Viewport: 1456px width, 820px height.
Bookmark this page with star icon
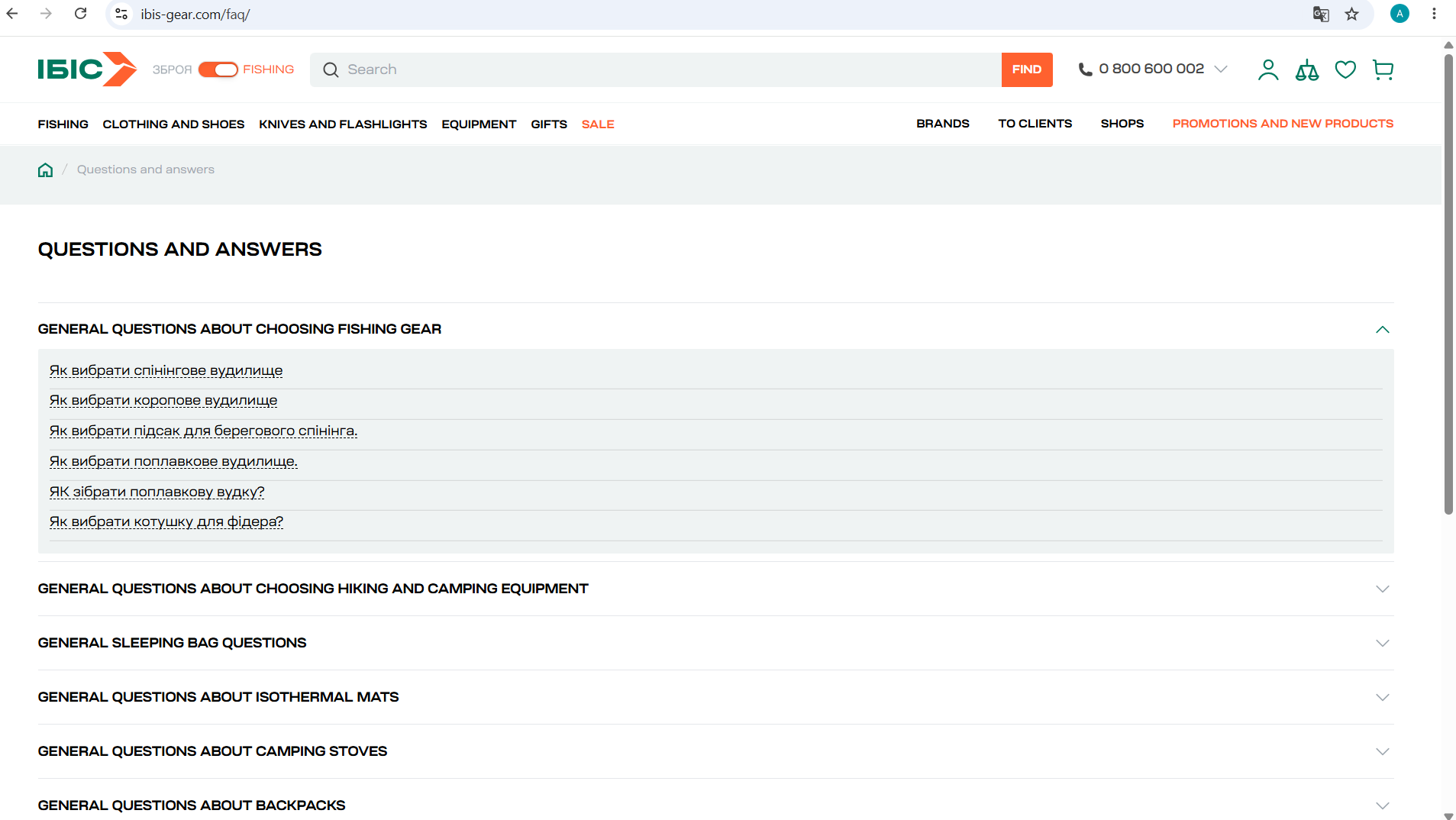click(x=1352, y=14)
